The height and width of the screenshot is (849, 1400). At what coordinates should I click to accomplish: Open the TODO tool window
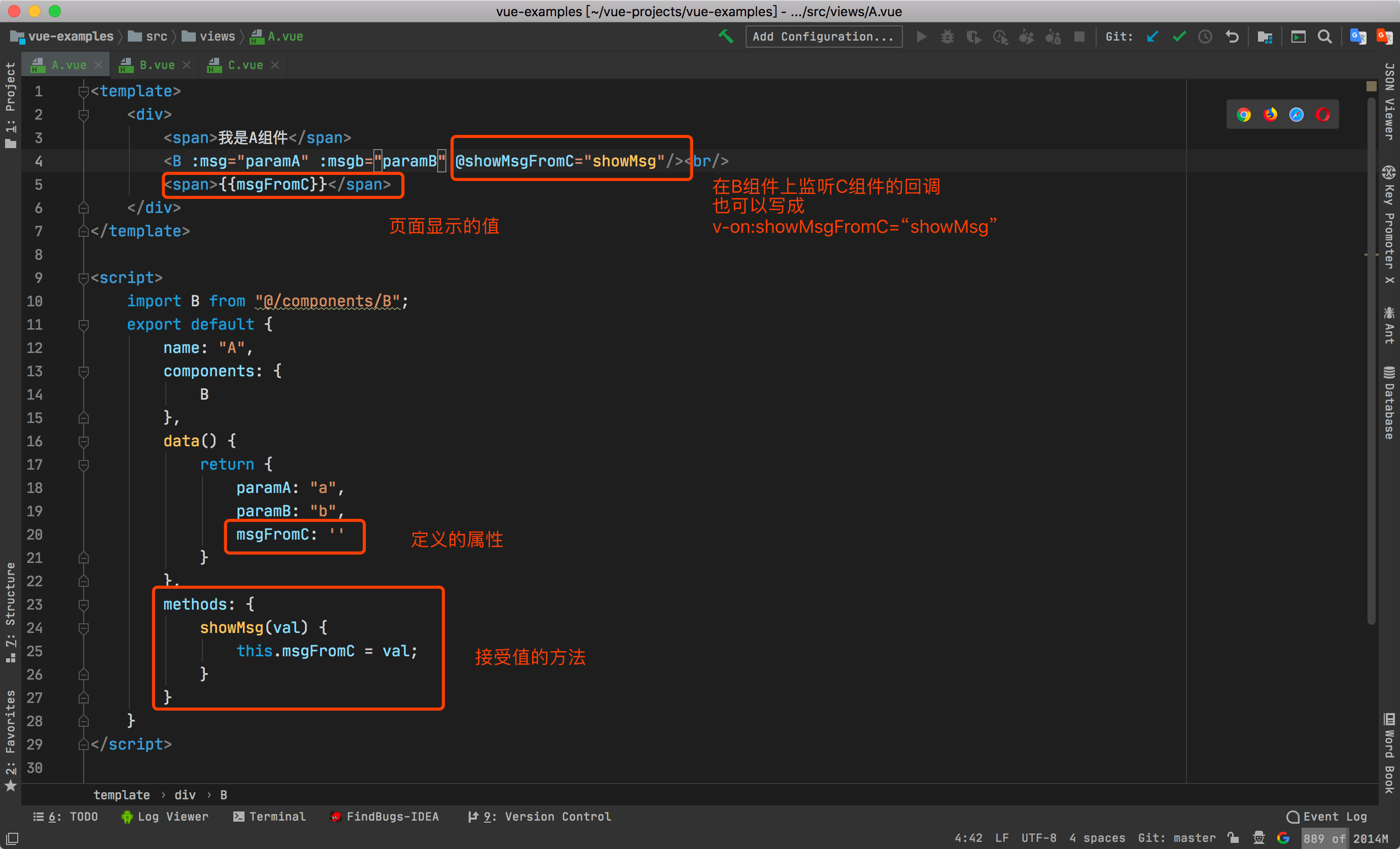65,817
